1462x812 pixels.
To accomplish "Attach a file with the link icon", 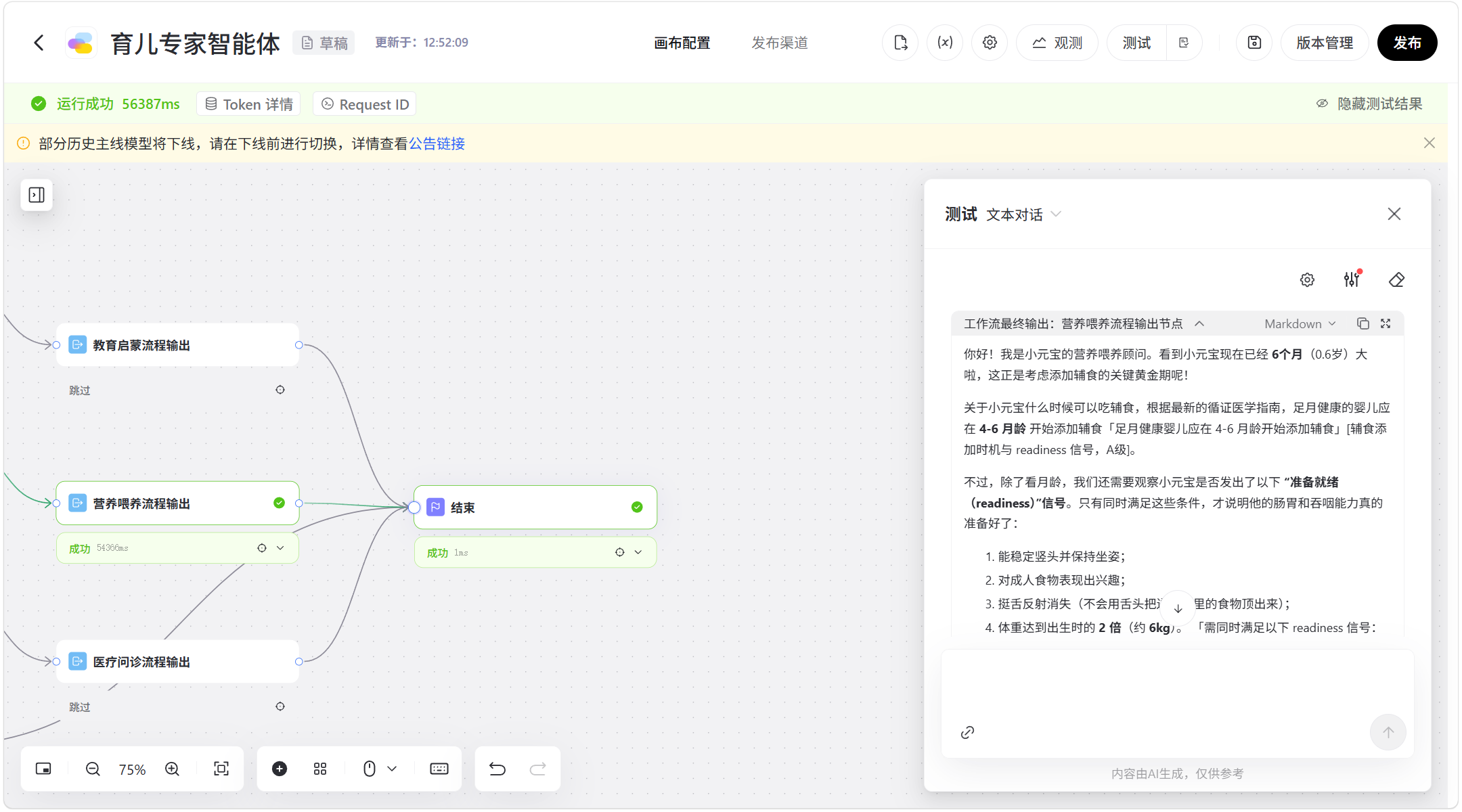I will click(x=967, y=732).
